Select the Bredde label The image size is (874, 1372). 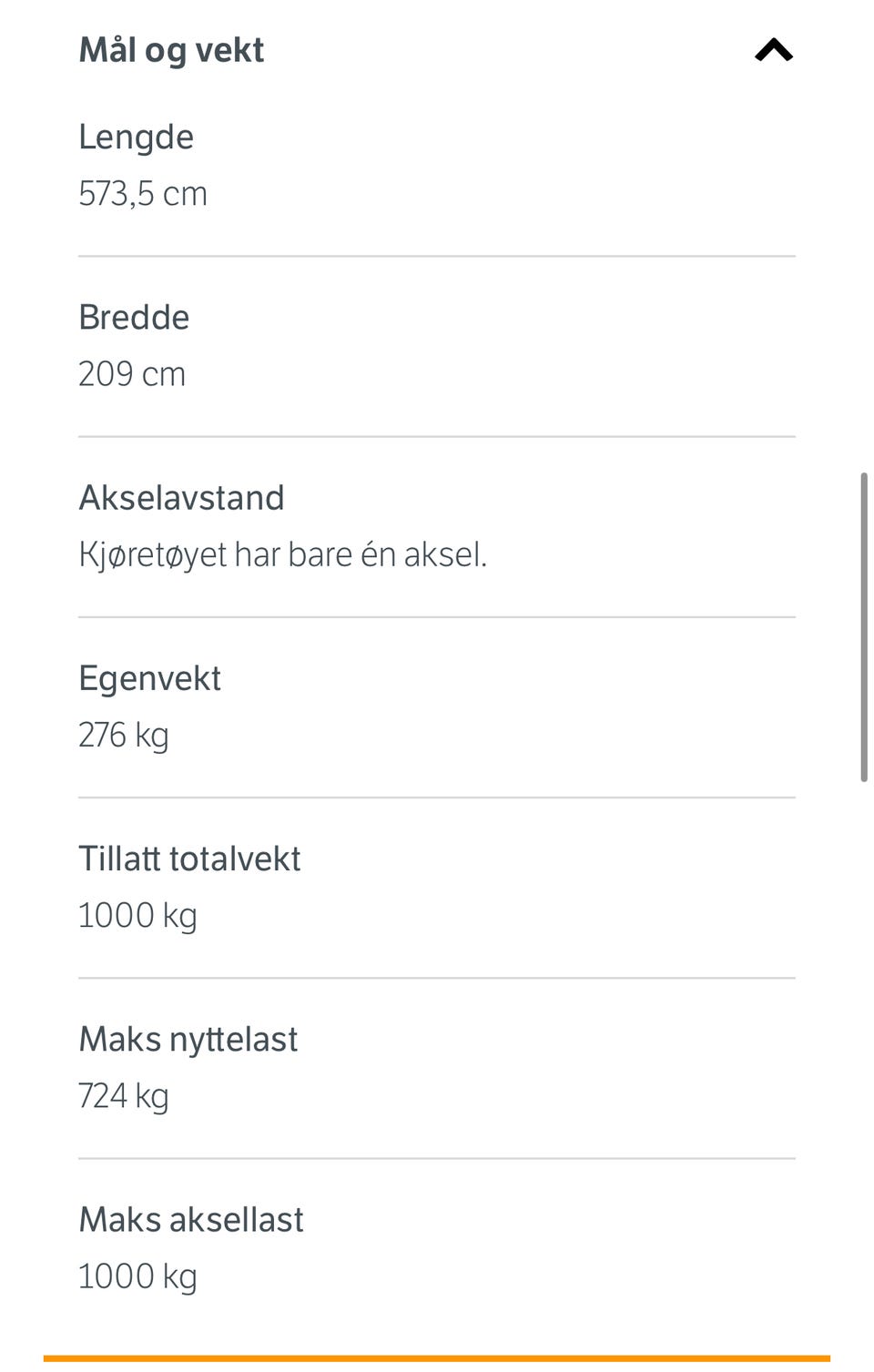134,318
